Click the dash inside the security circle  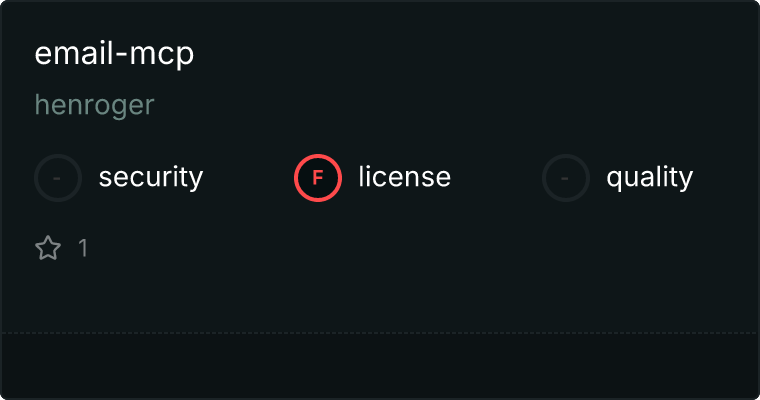57,178
